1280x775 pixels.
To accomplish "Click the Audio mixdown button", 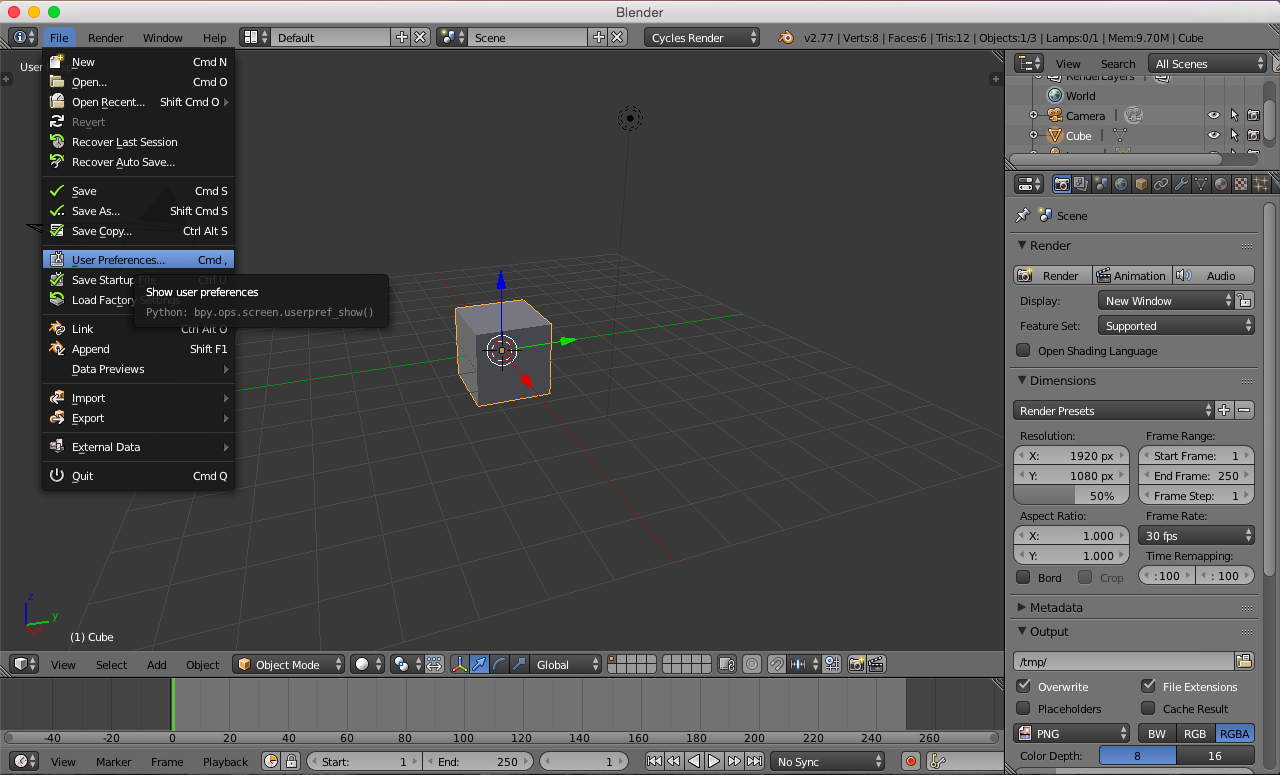I will 1213,275.
